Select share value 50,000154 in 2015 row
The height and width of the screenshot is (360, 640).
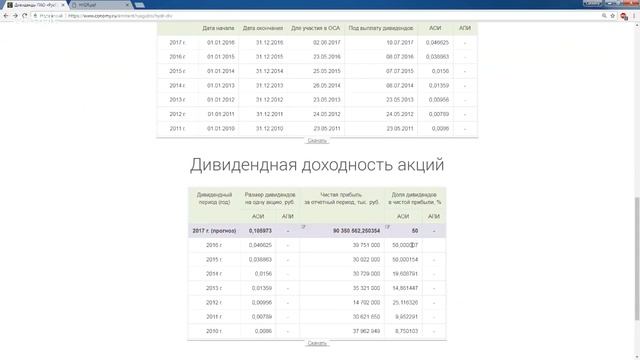(405, 260)
